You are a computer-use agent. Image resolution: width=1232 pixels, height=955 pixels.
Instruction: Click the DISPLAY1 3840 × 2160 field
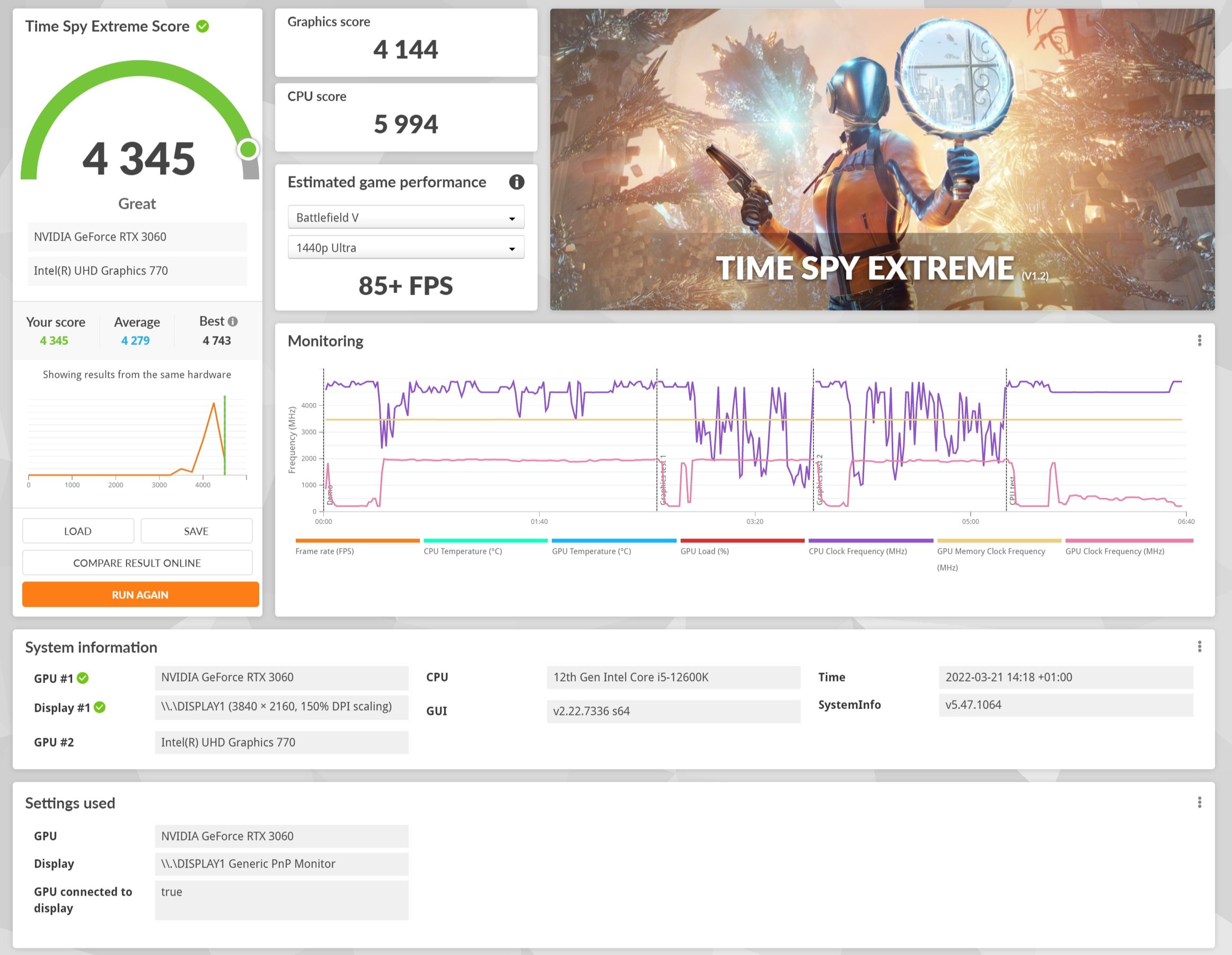coord(281,707)
